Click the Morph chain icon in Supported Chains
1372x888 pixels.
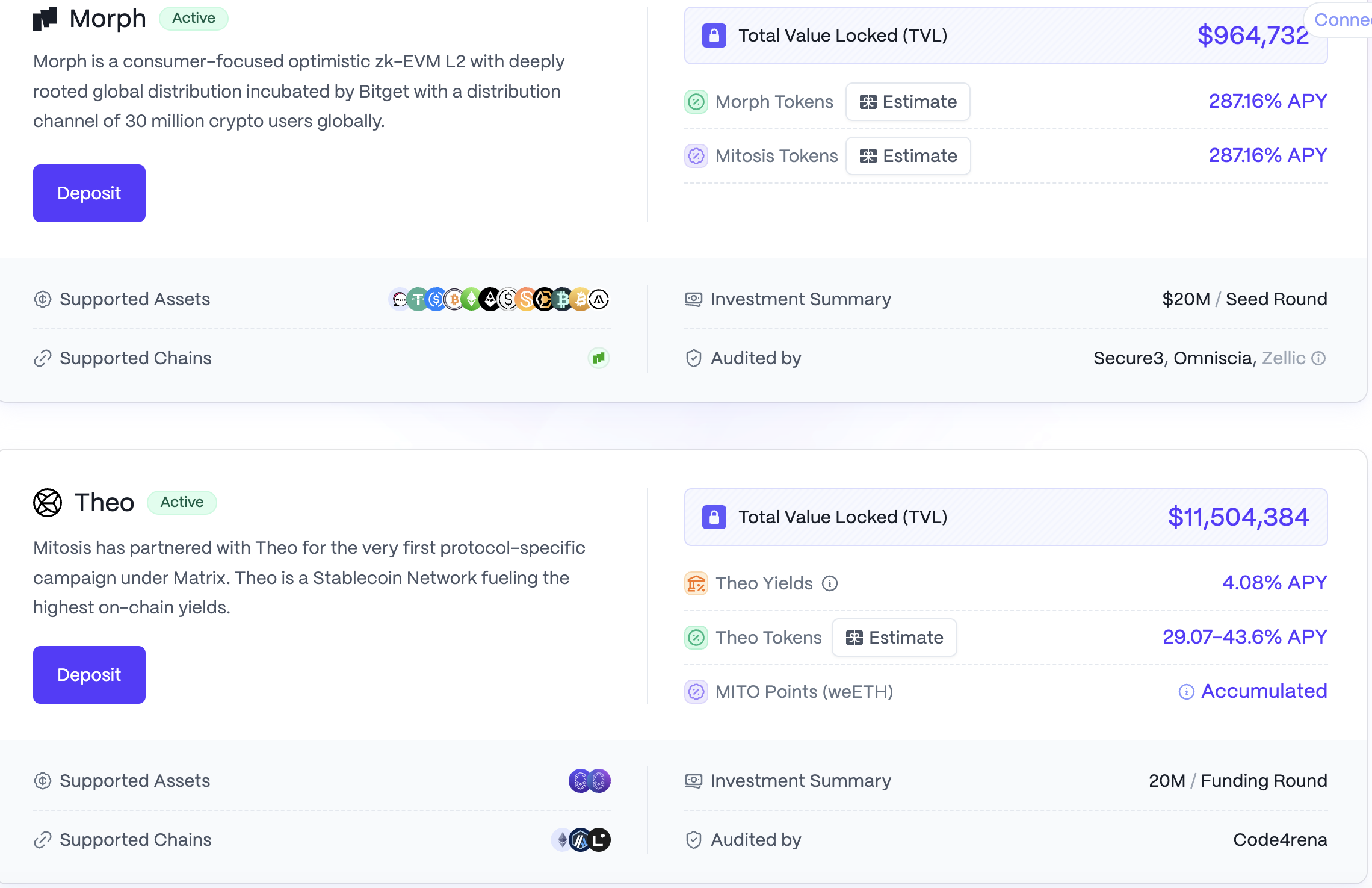(599, 358)
